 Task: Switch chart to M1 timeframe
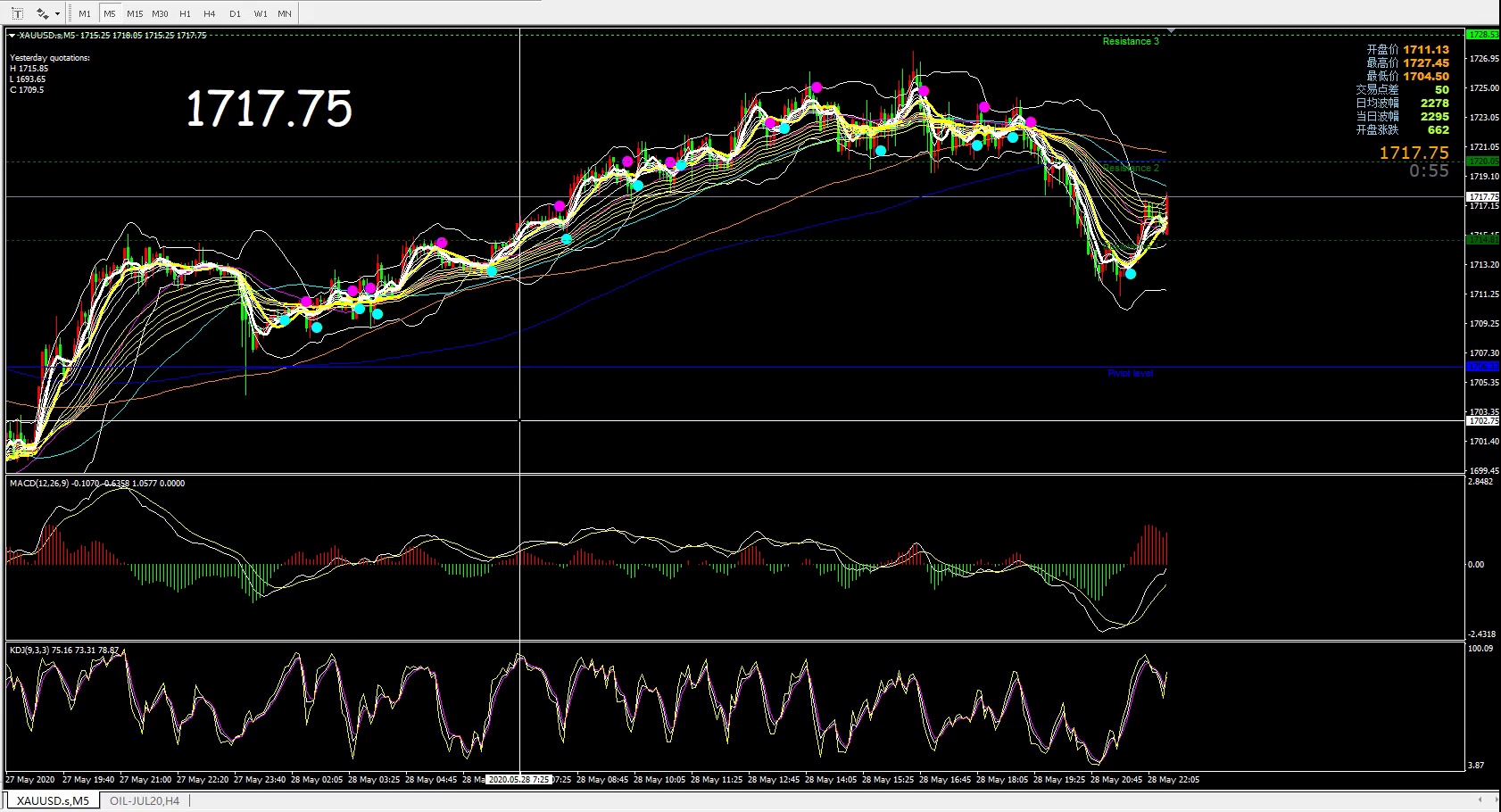pos(85,13)
